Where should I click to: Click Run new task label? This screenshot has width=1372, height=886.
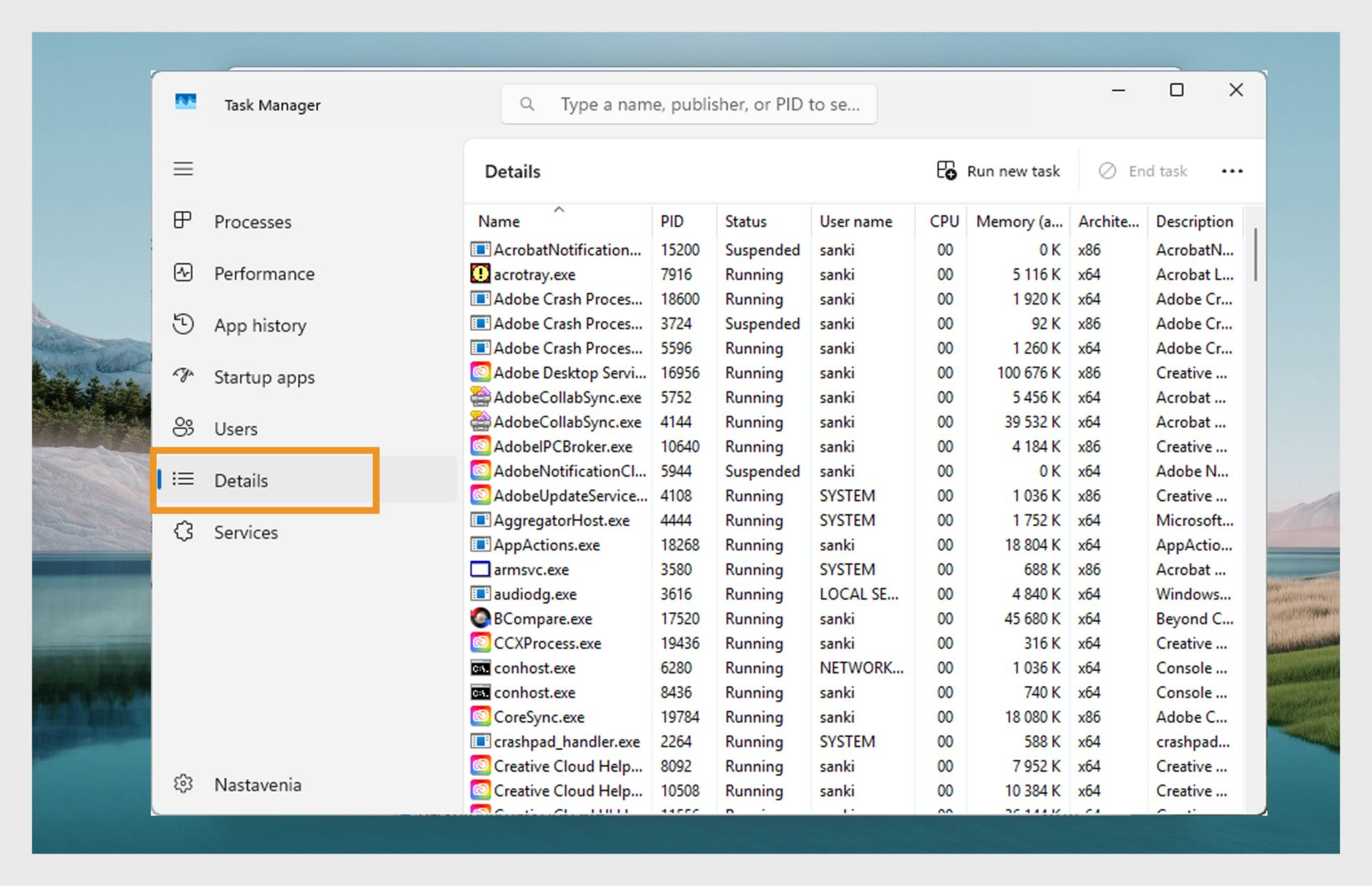coord(1013,171)
